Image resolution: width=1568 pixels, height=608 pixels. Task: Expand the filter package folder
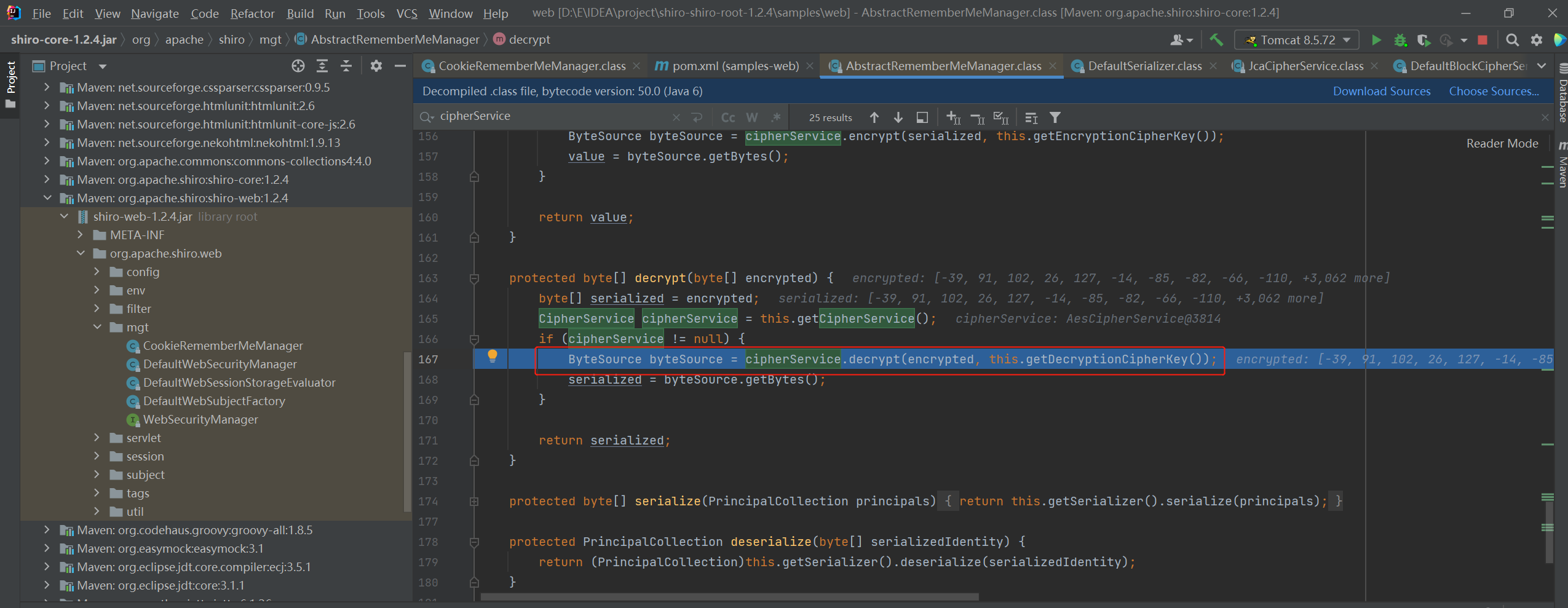pyautogui.click(x=97, y=309)
